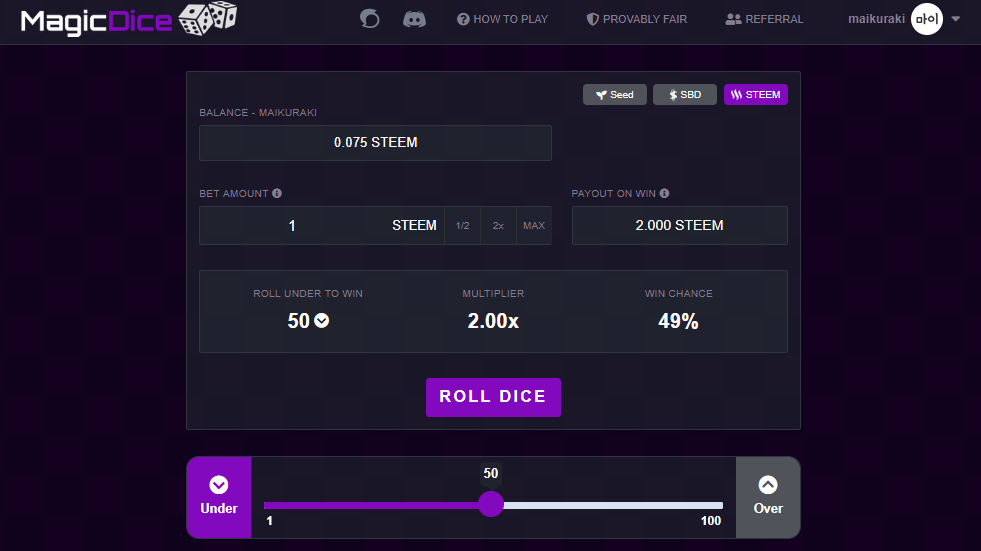Open the Discord icon in header
This screenshot has height=551, width=981.
414,19
